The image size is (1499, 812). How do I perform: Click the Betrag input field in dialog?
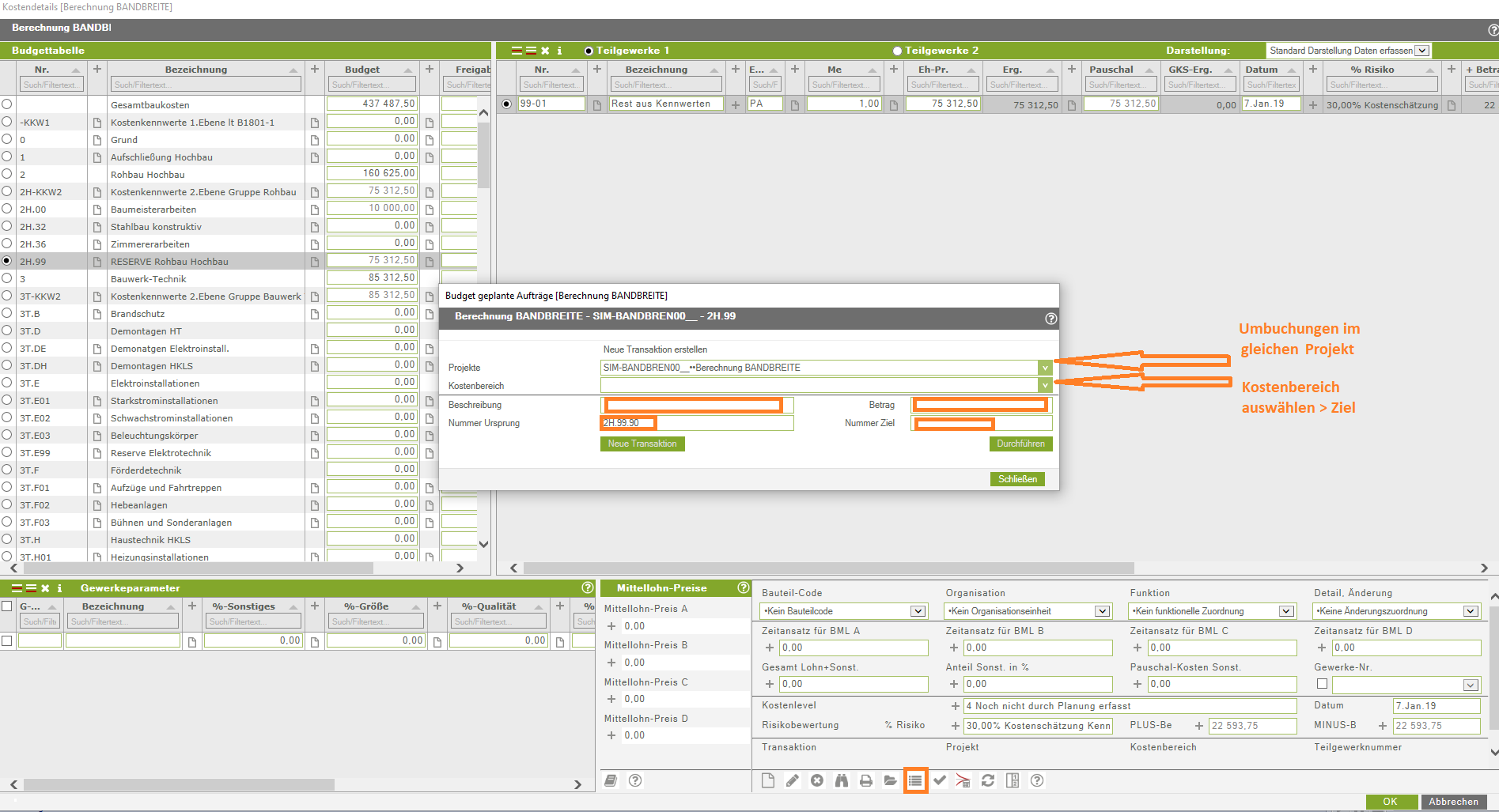click(x=981, y=405)
